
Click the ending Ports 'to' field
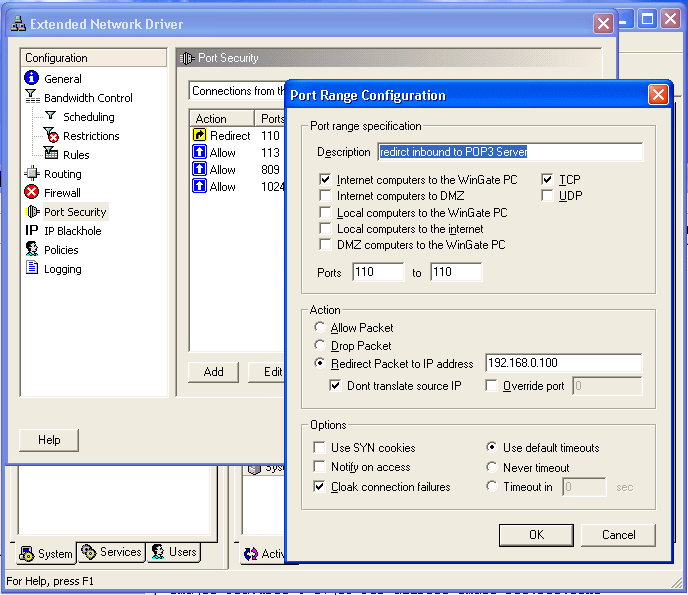click(x=456, y=272)
